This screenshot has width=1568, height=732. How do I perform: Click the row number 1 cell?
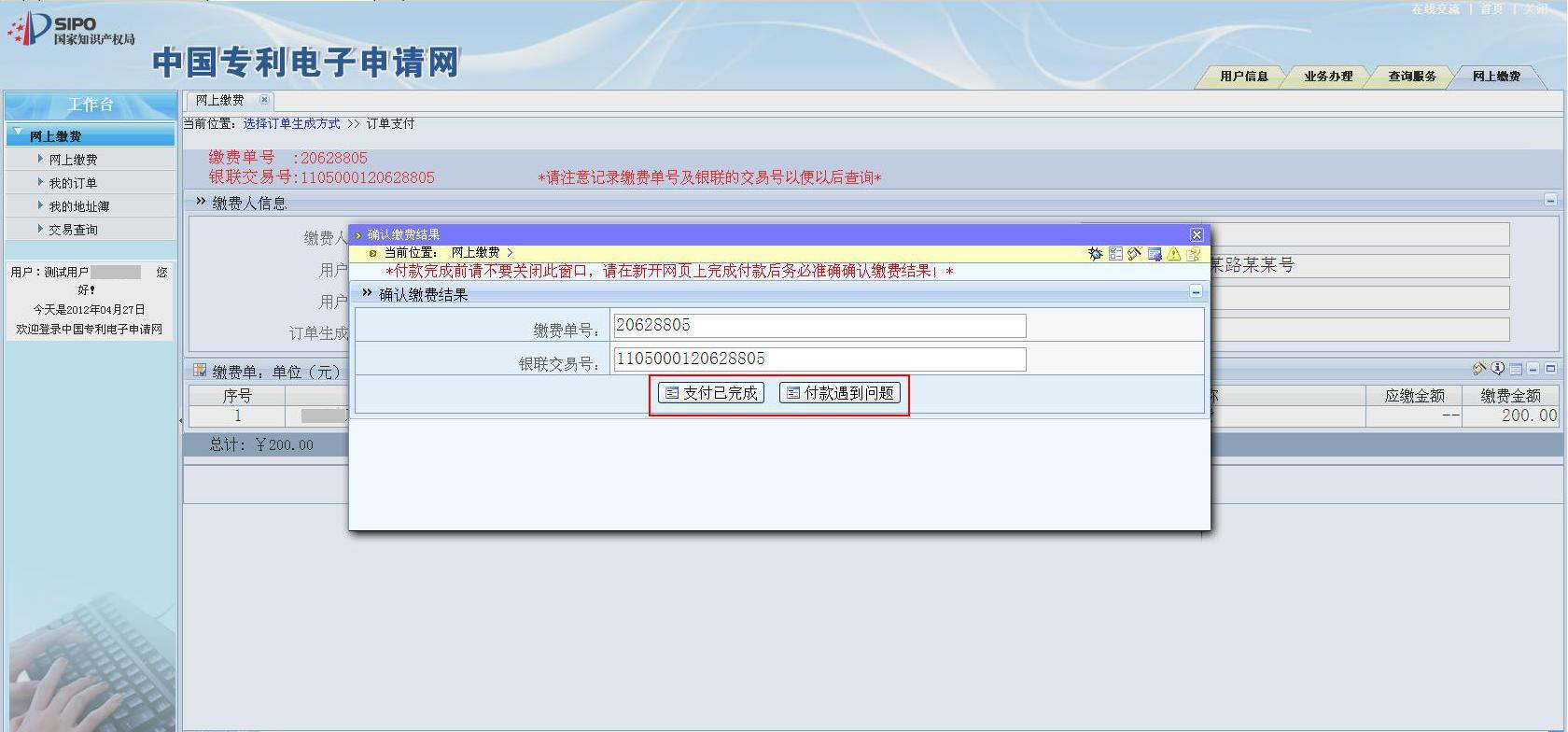point(237,416)
